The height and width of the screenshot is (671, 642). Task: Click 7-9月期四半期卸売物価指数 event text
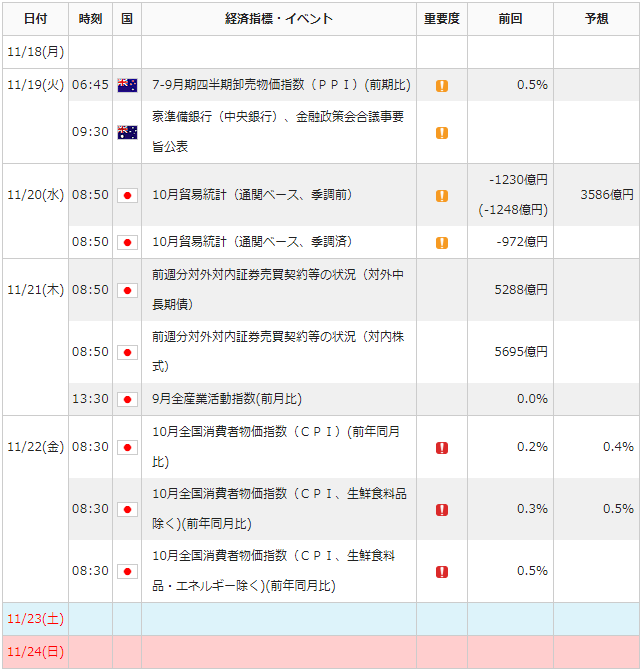281,85
